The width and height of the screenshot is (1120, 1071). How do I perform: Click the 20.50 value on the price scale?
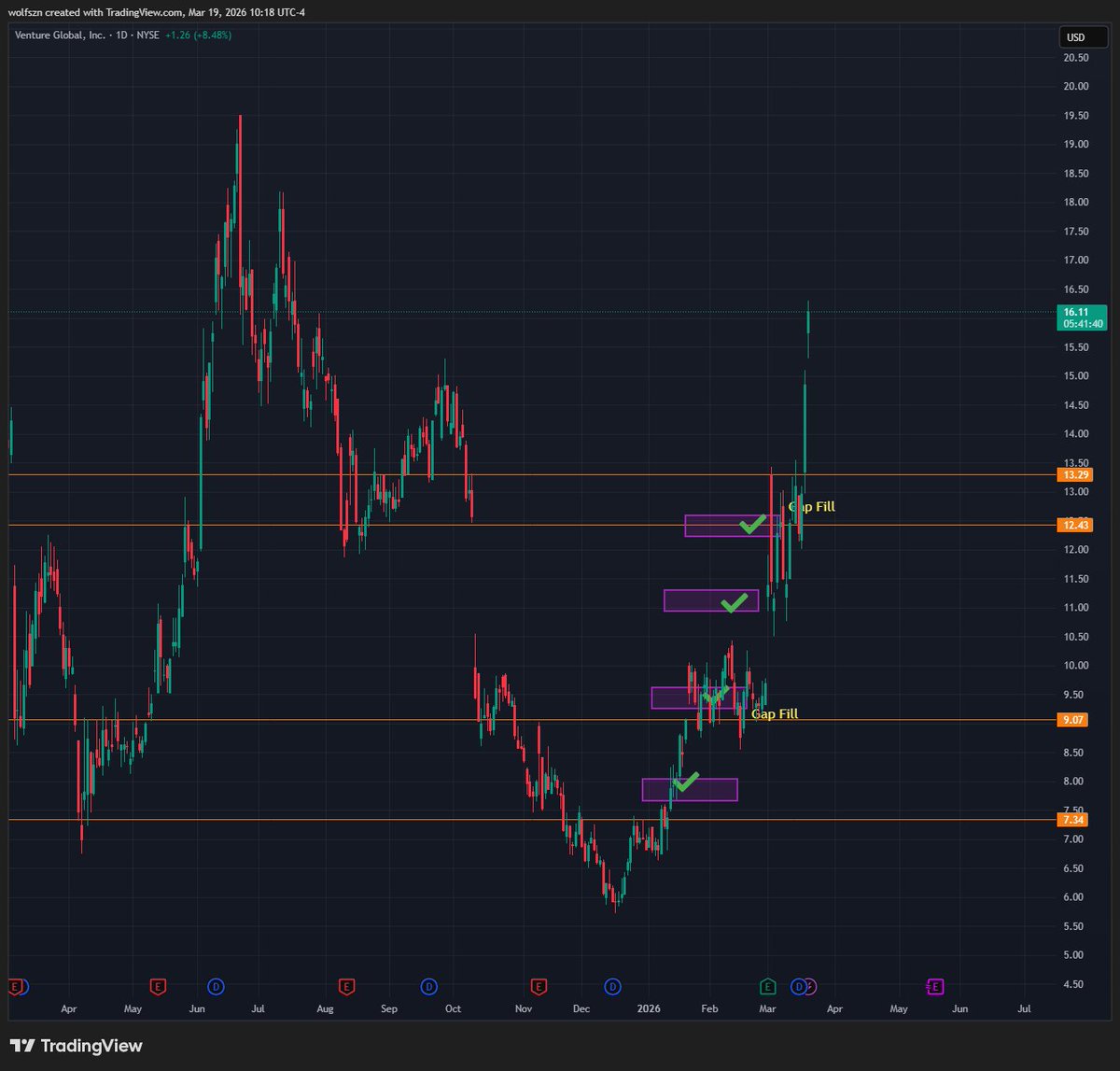[1076, 58]
